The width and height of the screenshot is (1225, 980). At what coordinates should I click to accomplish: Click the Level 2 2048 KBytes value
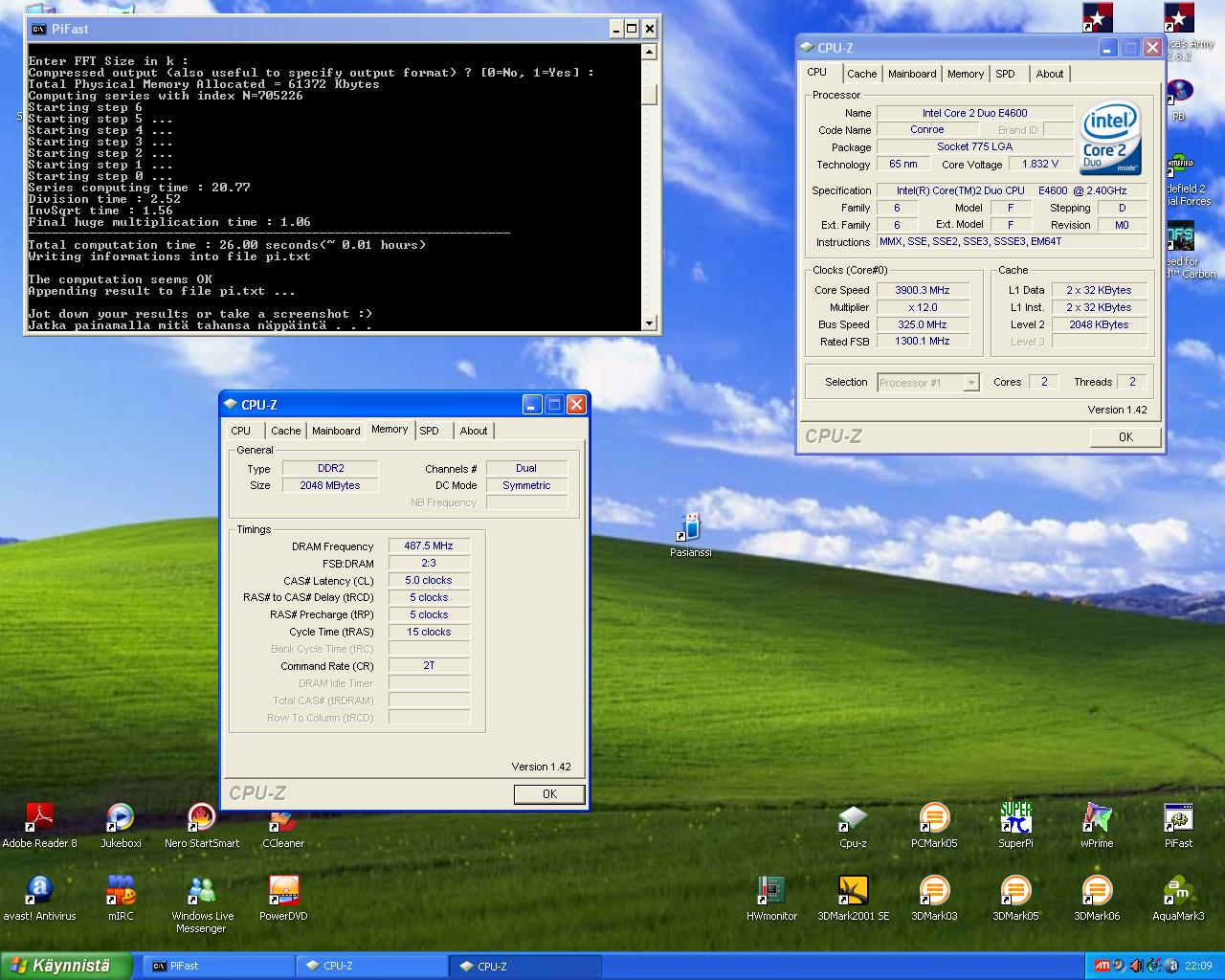[1099, 324]
